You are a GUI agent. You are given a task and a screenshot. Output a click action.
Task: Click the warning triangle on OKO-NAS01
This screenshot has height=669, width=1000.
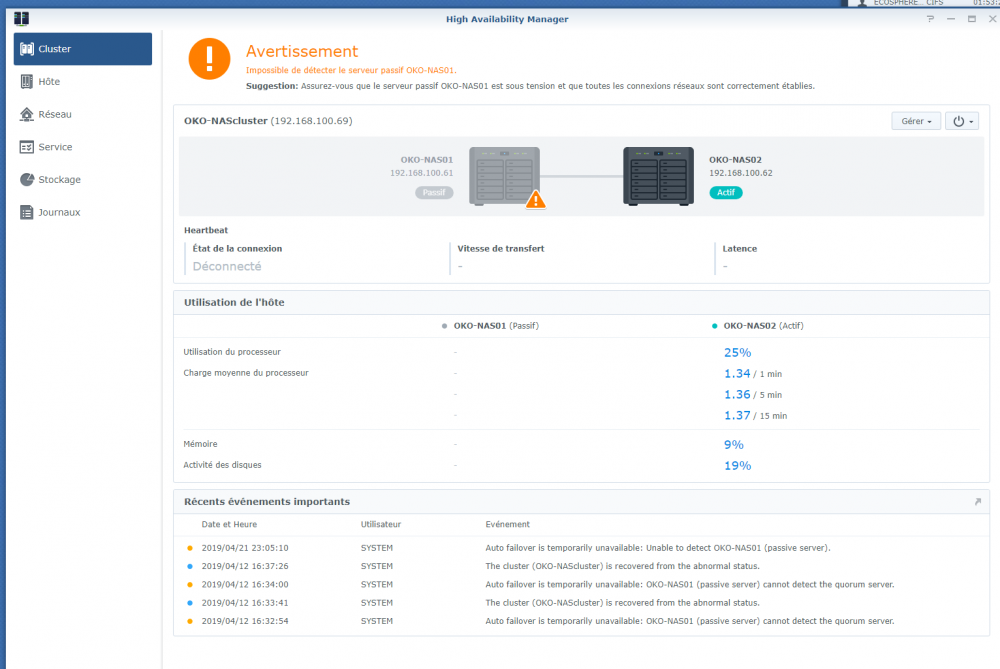click(536, 200)
